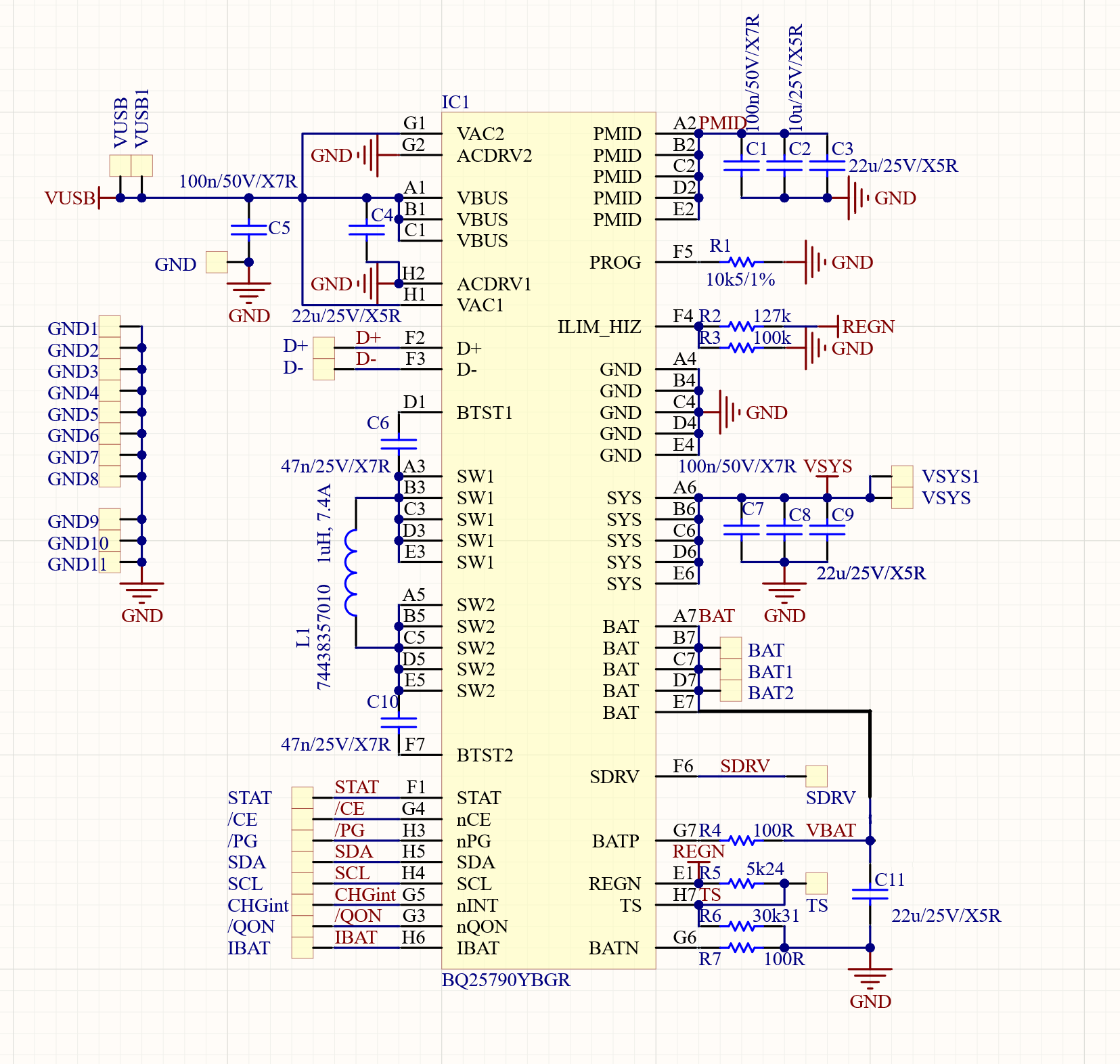Select resistor R2 127k symbol
Image resolution: width=1120 pixels, height=1064 pixels.
coord(741,326)
